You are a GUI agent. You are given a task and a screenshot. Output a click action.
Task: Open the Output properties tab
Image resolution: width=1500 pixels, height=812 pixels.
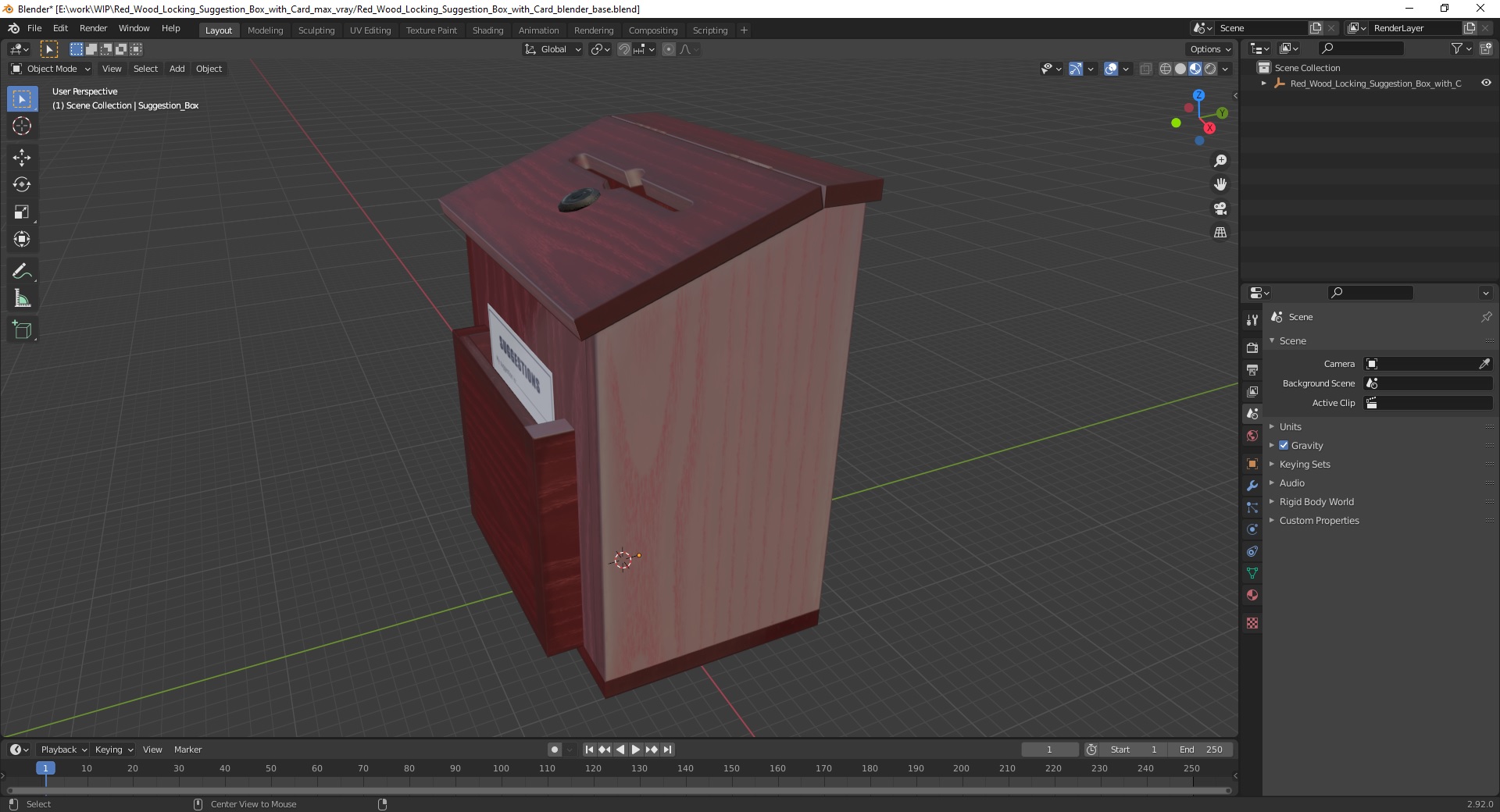[x=1252, y=369]
